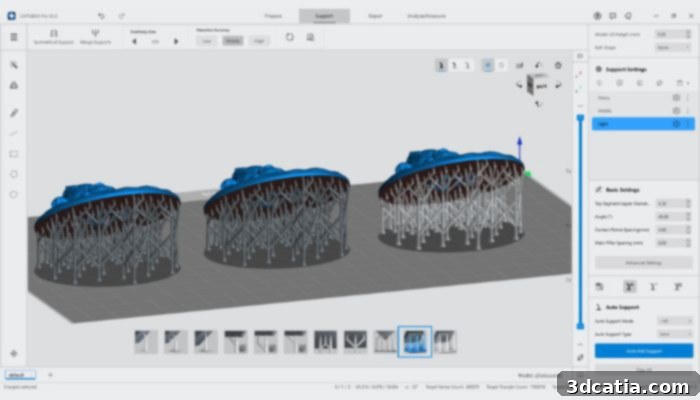Click the user account icon in title bar
The height and width of the screenshot is (400, 700).
point(597,16)
